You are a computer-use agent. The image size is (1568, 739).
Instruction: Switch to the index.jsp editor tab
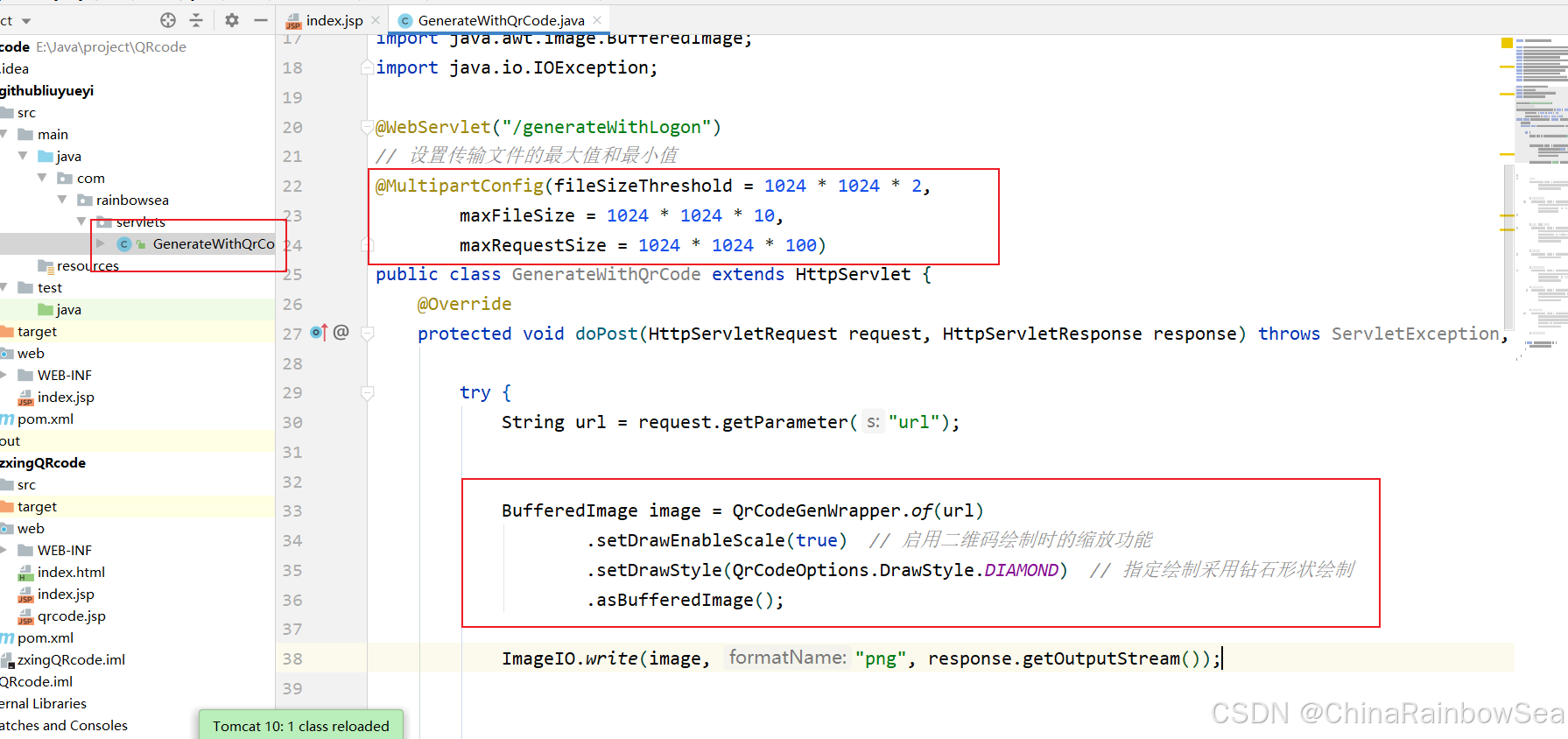(334, 20)
